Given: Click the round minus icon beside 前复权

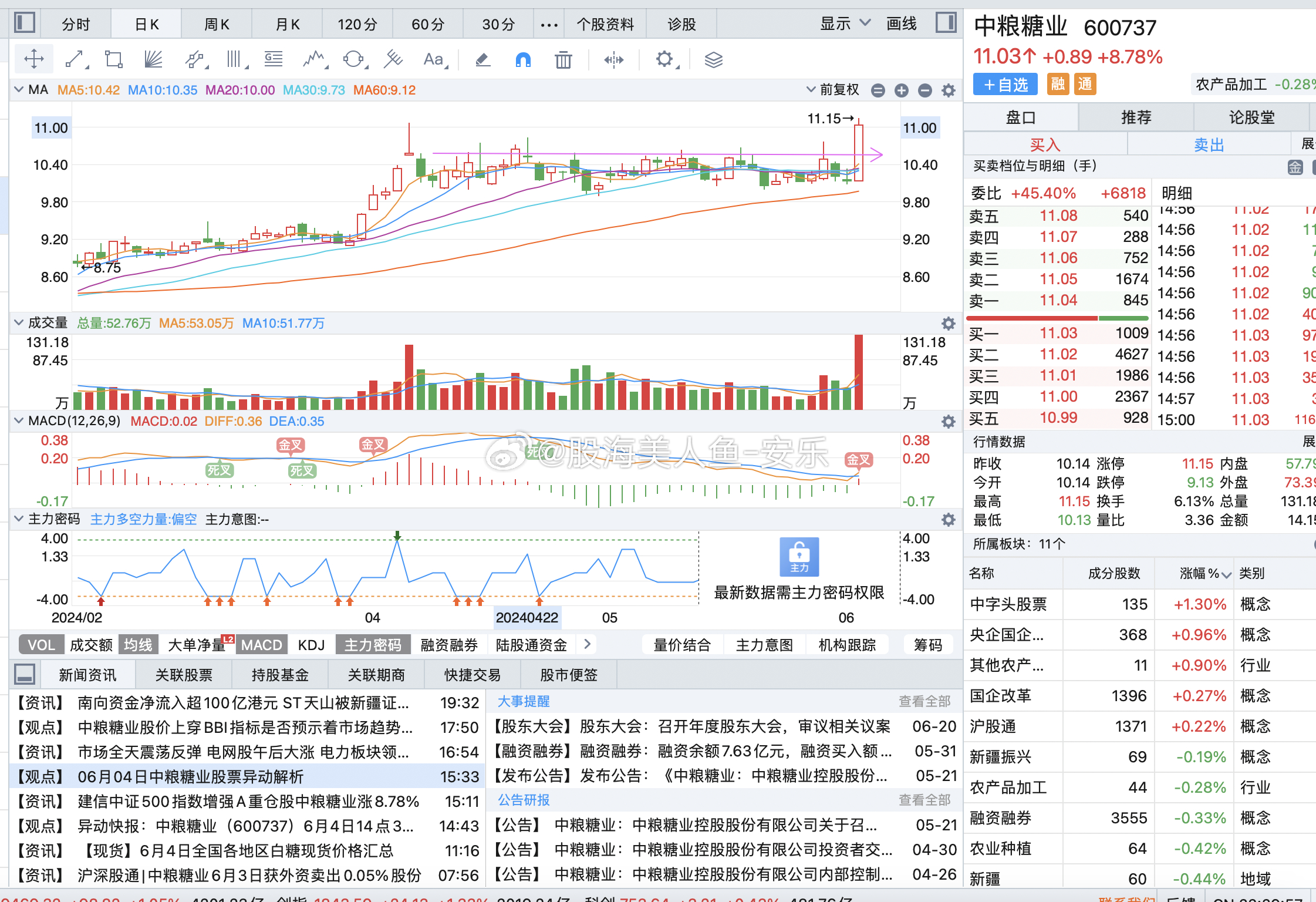Looking at the screenshot, I should coord(878,90).
